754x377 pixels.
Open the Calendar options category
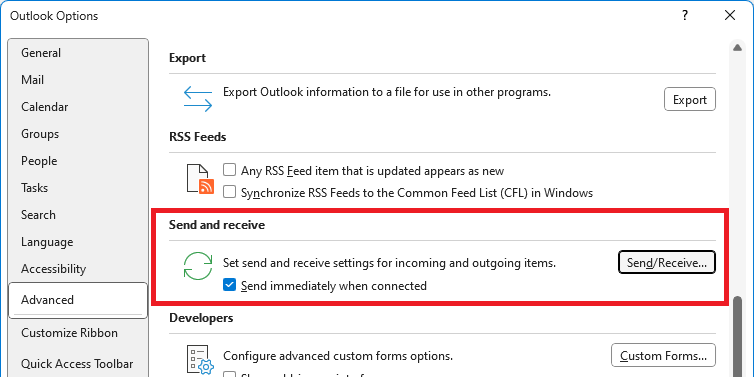point(78,107)
